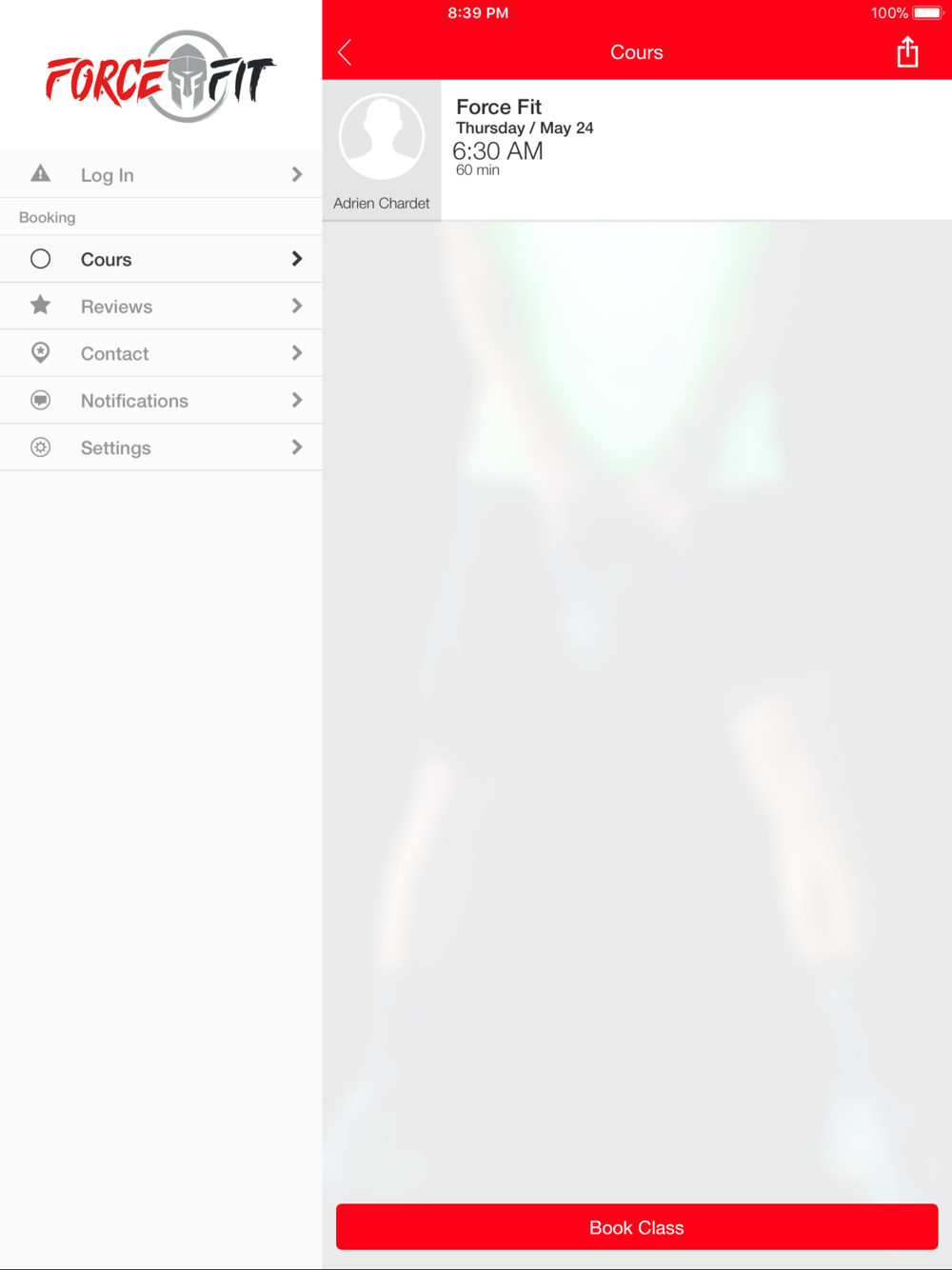This screenshot has width=952, height=1270.
Task: Click the warning triangle icon beside Log In
Action: [x=40, y=173]
